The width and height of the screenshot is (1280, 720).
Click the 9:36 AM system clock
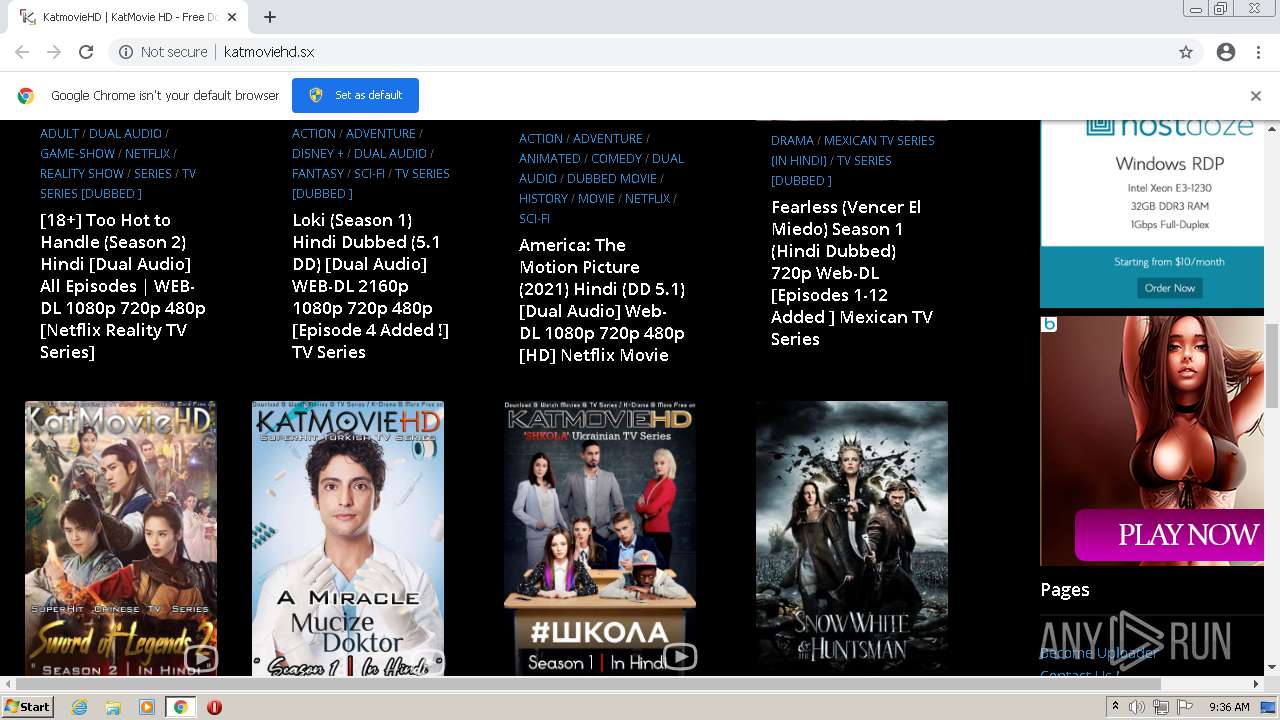click(x=1229, y=707)
